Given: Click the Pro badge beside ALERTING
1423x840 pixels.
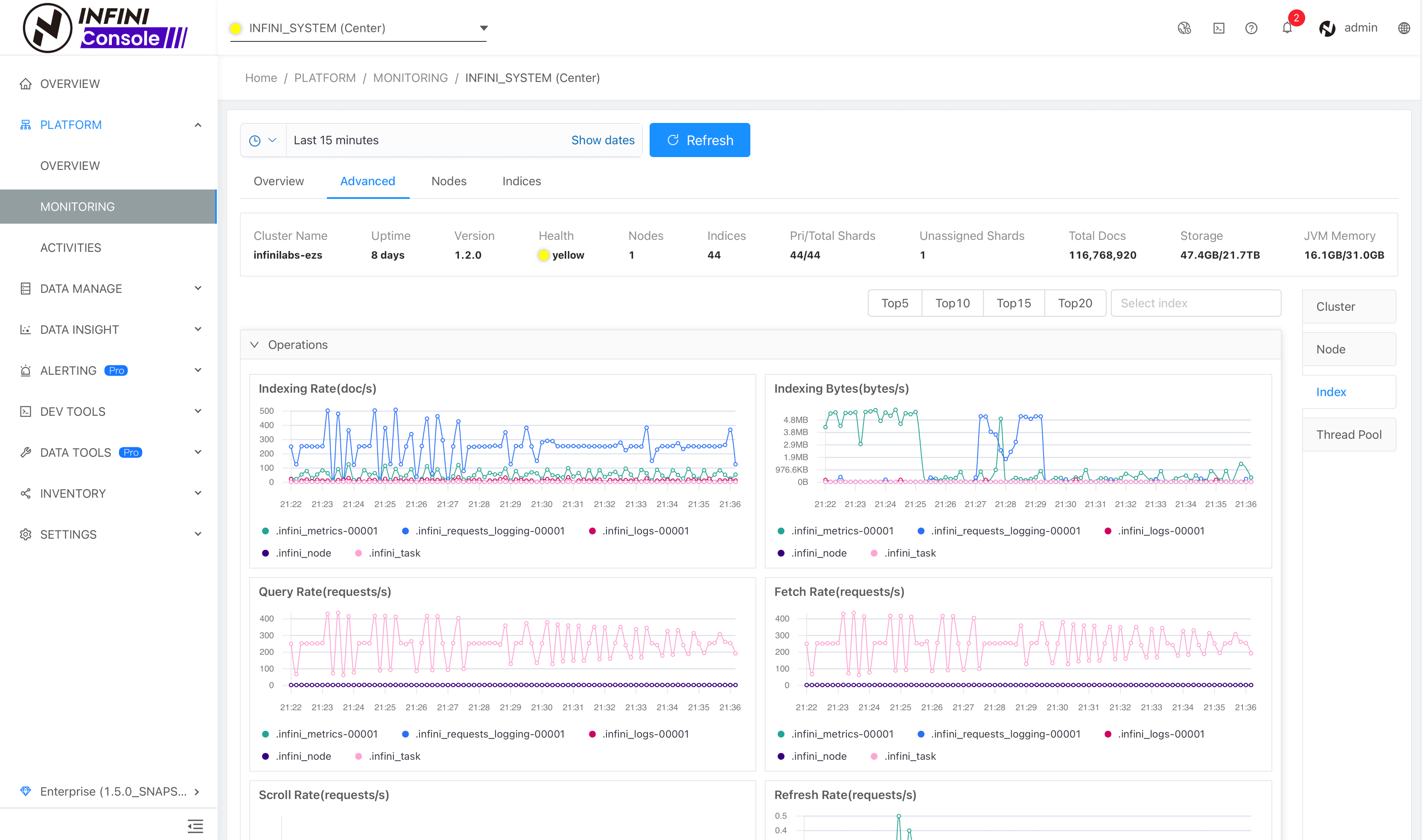Looking at the screenshot, I should [116, 371].
